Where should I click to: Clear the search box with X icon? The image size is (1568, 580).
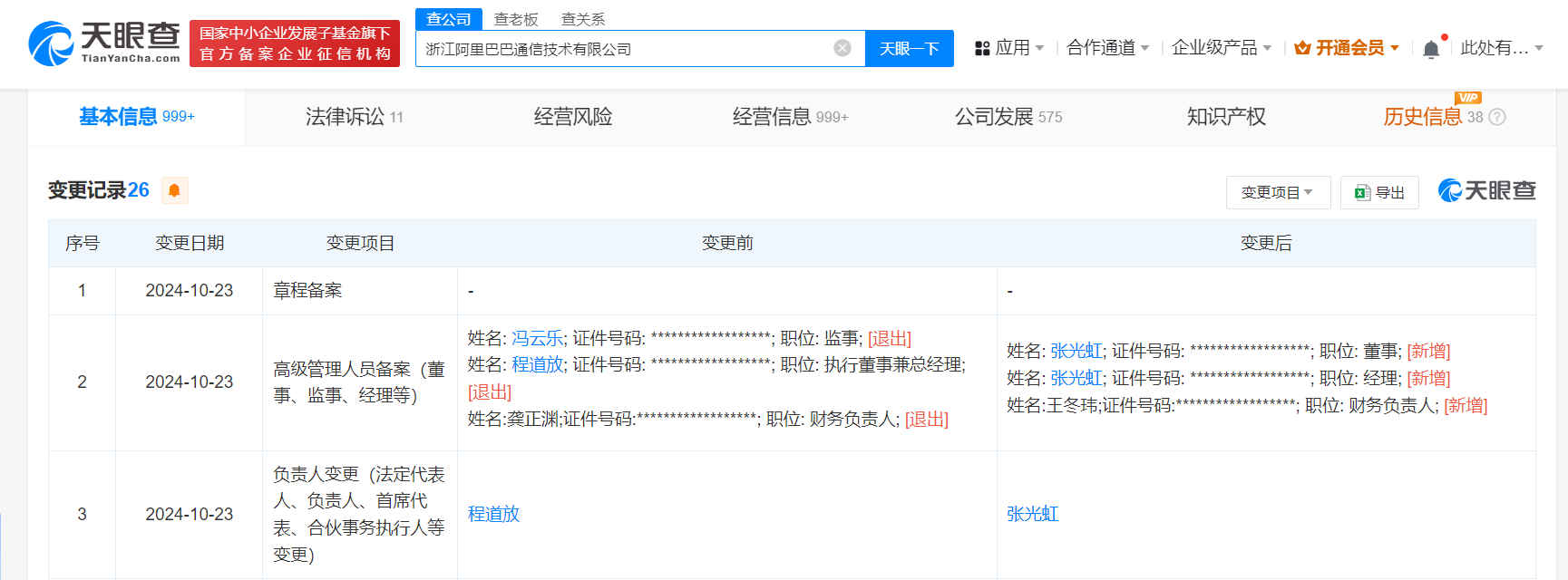pos(842,48)
